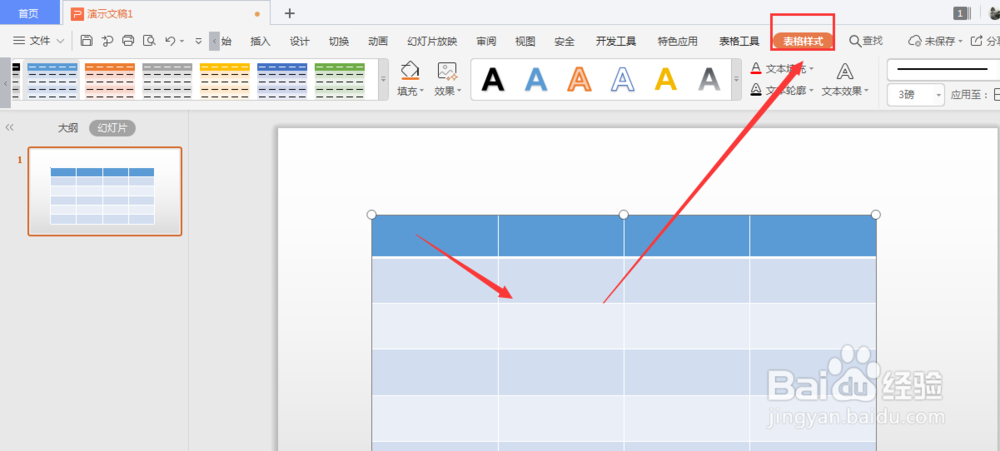Apply the blue hollow outline WordArt A
Image resolution: width=1000 pixels, height=451 pixels.
(x=622, y=79)
